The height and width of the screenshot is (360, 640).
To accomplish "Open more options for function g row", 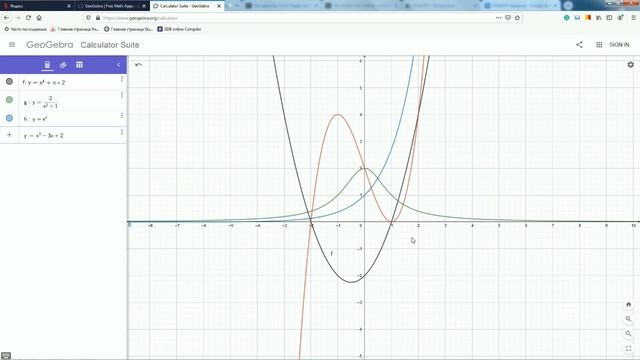I will tap(122, 95).
